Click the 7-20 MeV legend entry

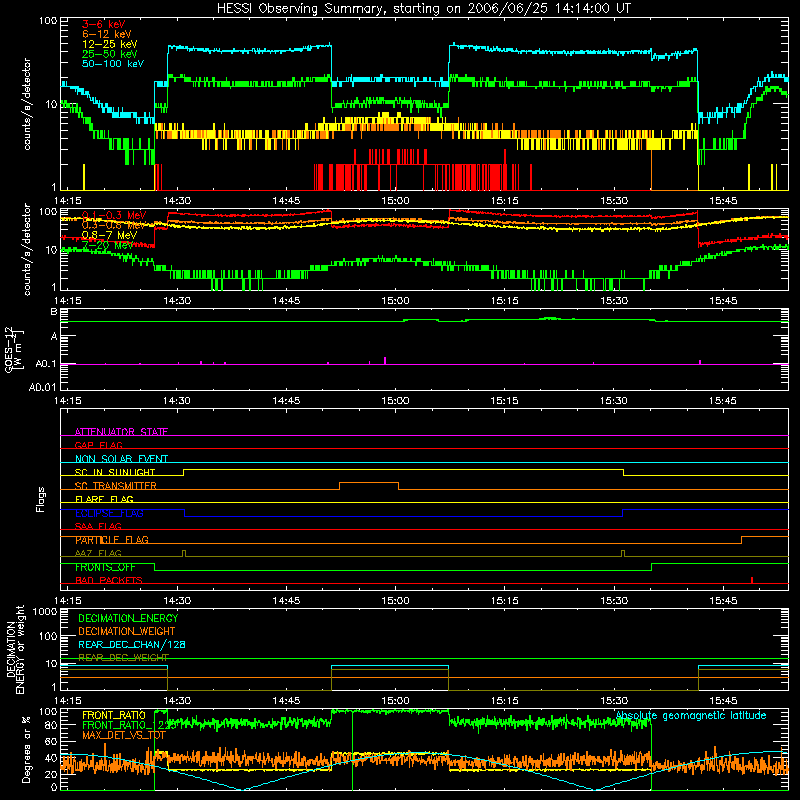pyautogui.click(x=107, y=245)
